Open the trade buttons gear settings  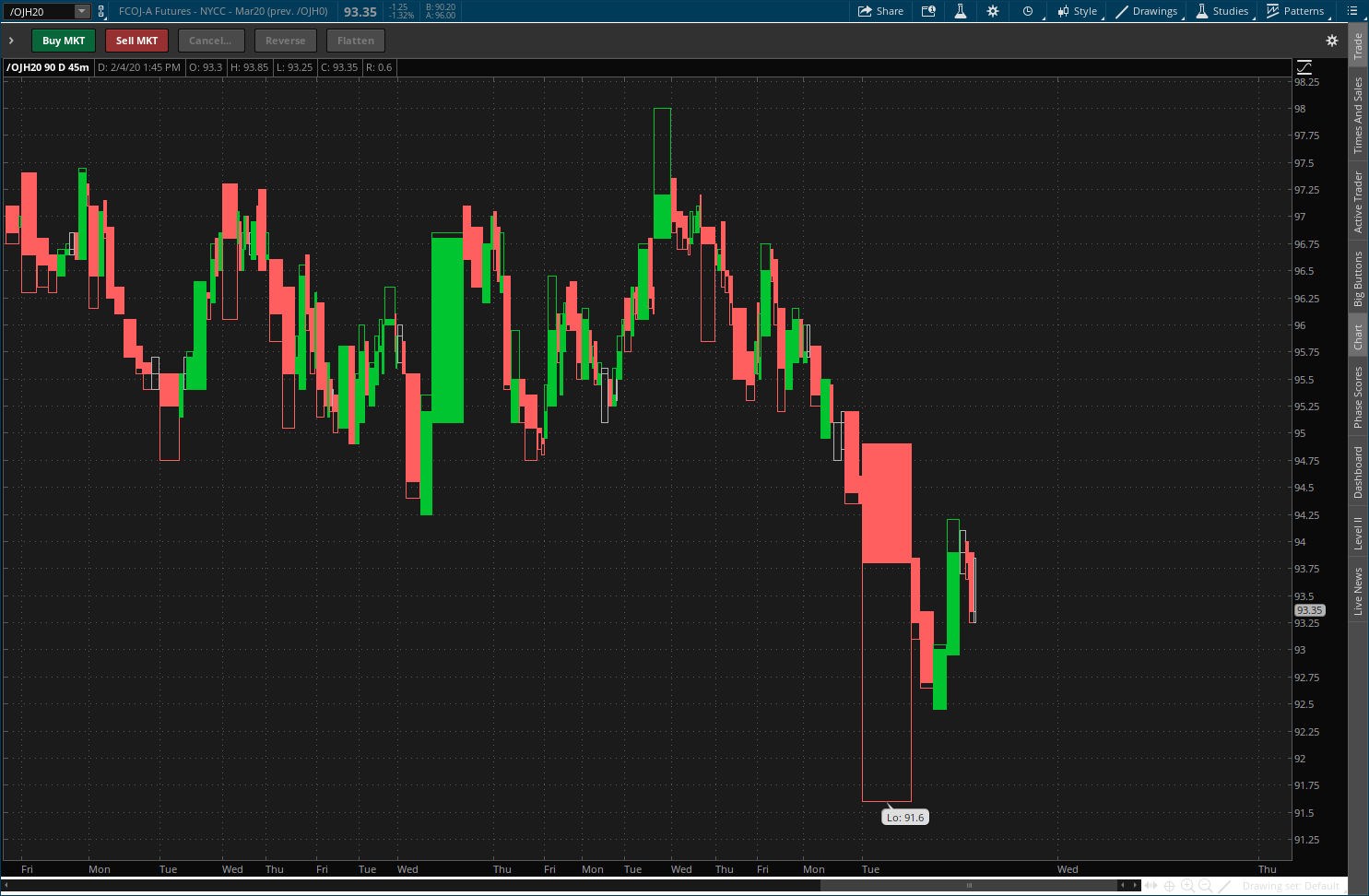tap(1331, 41)
